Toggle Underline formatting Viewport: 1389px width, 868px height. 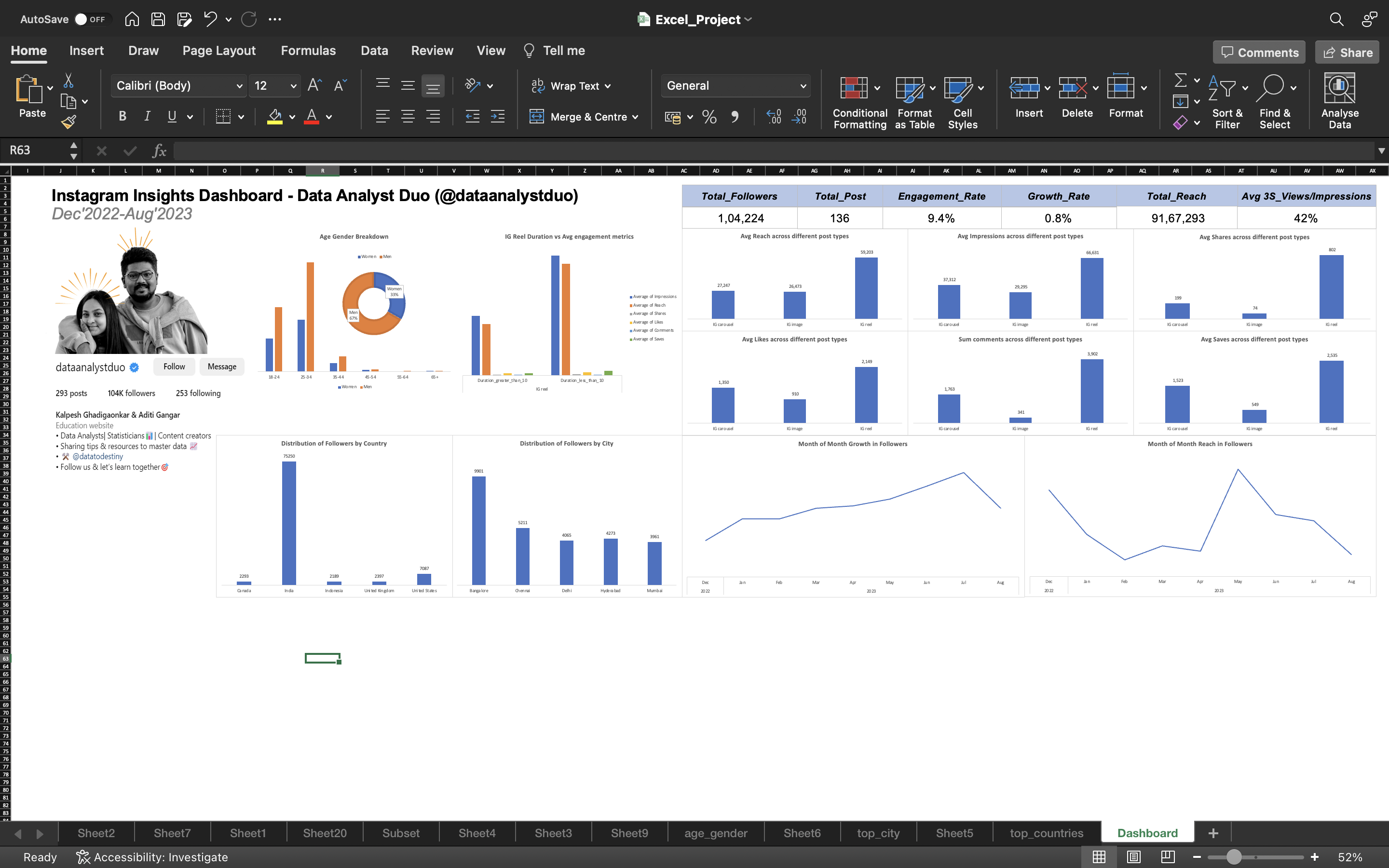172,117
